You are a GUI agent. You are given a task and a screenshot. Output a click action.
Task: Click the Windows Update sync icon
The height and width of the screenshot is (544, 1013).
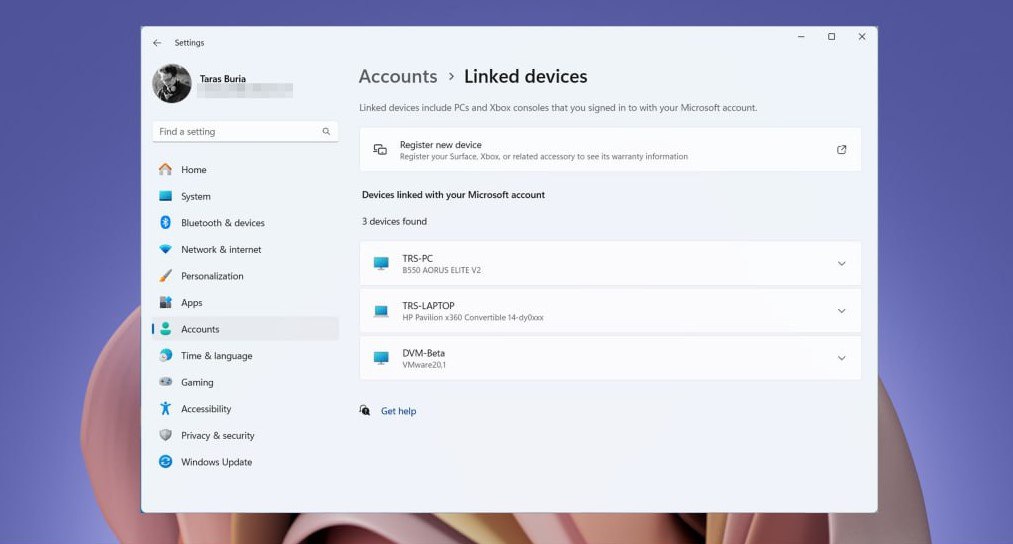[x=165, y=461]
